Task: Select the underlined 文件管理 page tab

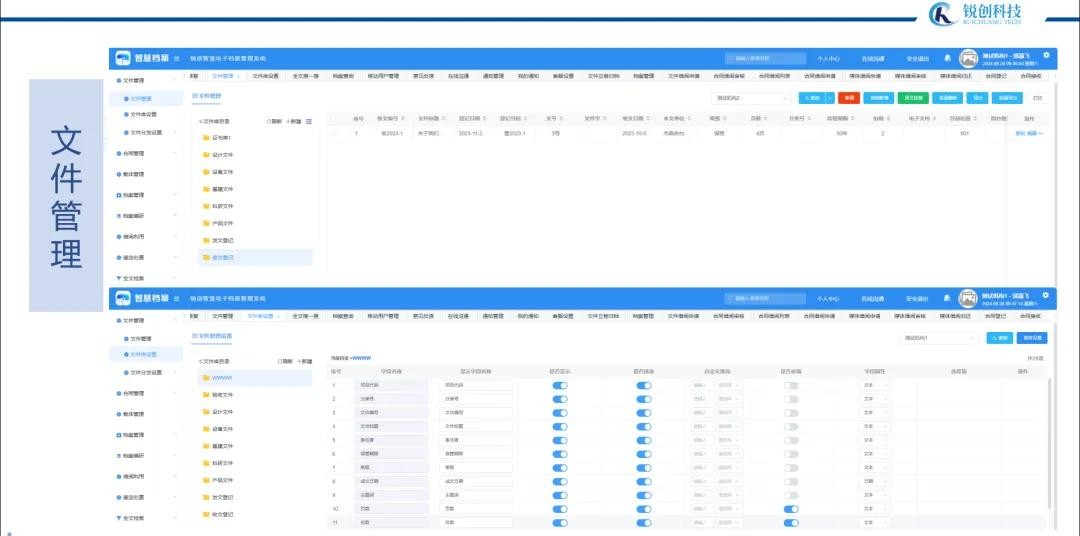Action: pos(207,97)
